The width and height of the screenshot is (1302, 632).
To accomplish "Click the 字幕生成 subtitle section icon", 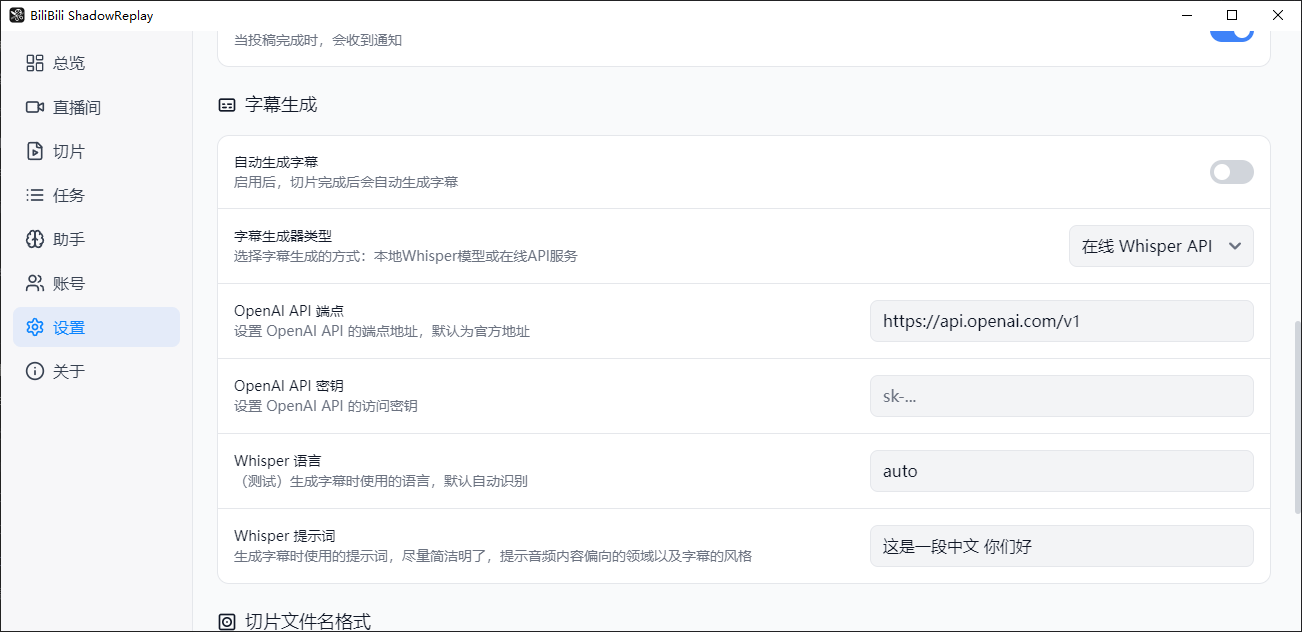I will (226, 103).
